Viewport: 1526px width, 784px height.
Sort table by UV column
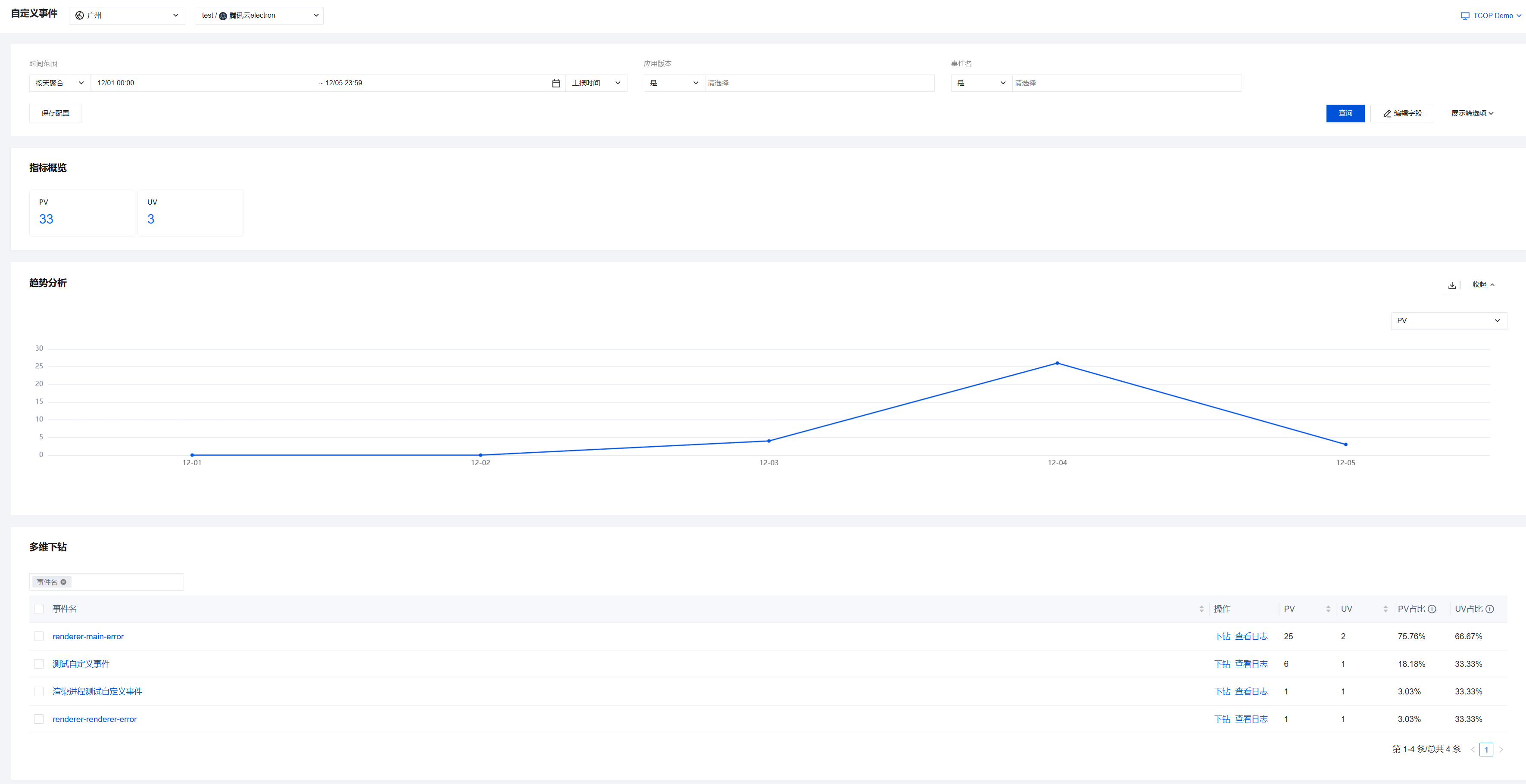tap(1385, 609)
